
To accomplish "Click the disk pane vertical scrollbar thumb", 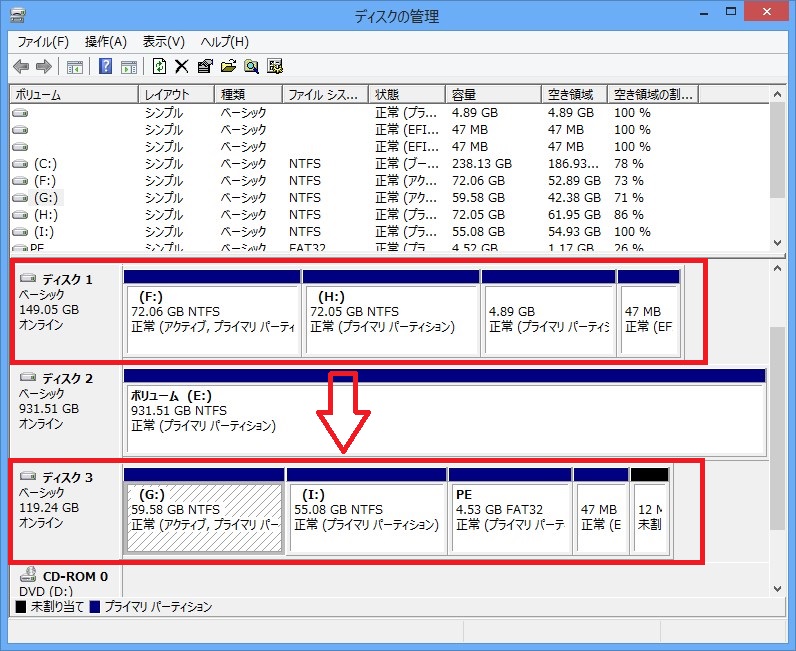I will [x=777, y=428].
